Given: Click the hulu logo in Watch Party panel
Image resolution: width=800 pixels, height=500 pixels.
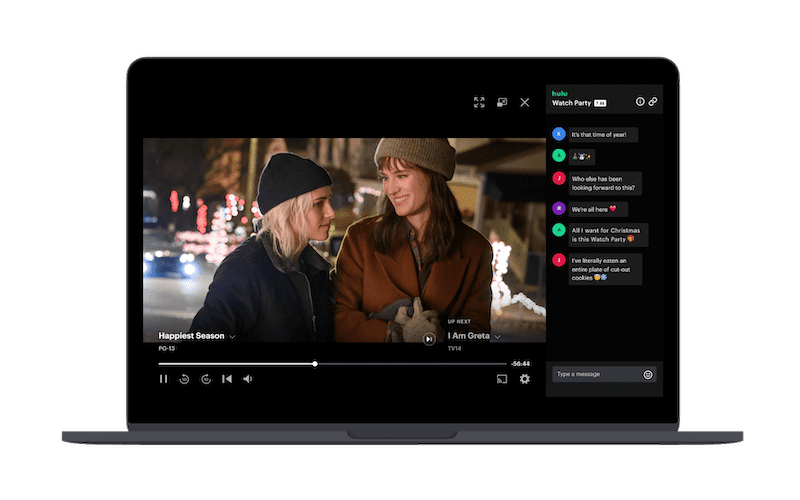Looking at the screenshot, I should (x=560, y=93).
